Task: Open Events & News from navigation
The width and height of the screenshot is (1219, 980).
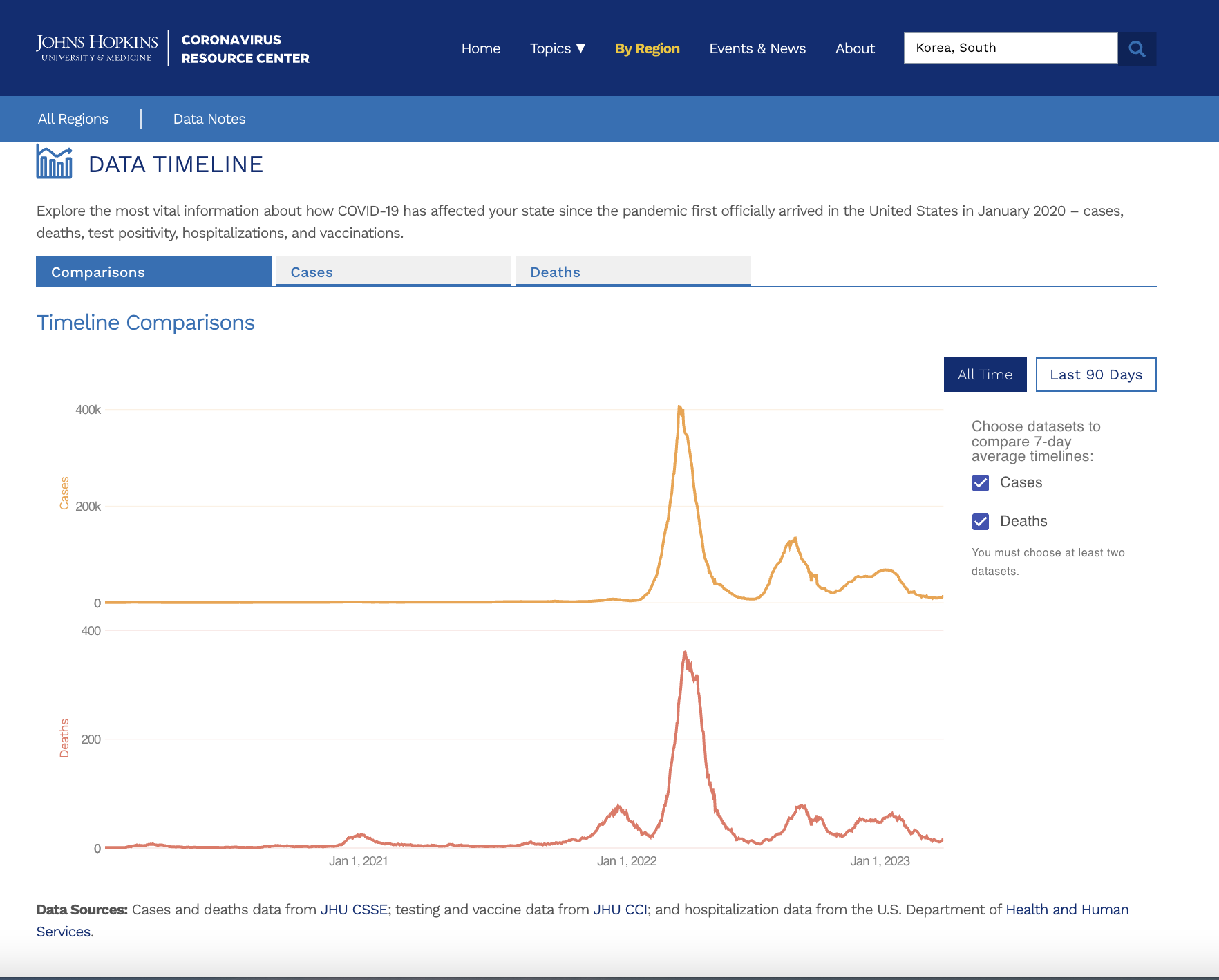Action: pyautogui.click(x=757, y=48)
